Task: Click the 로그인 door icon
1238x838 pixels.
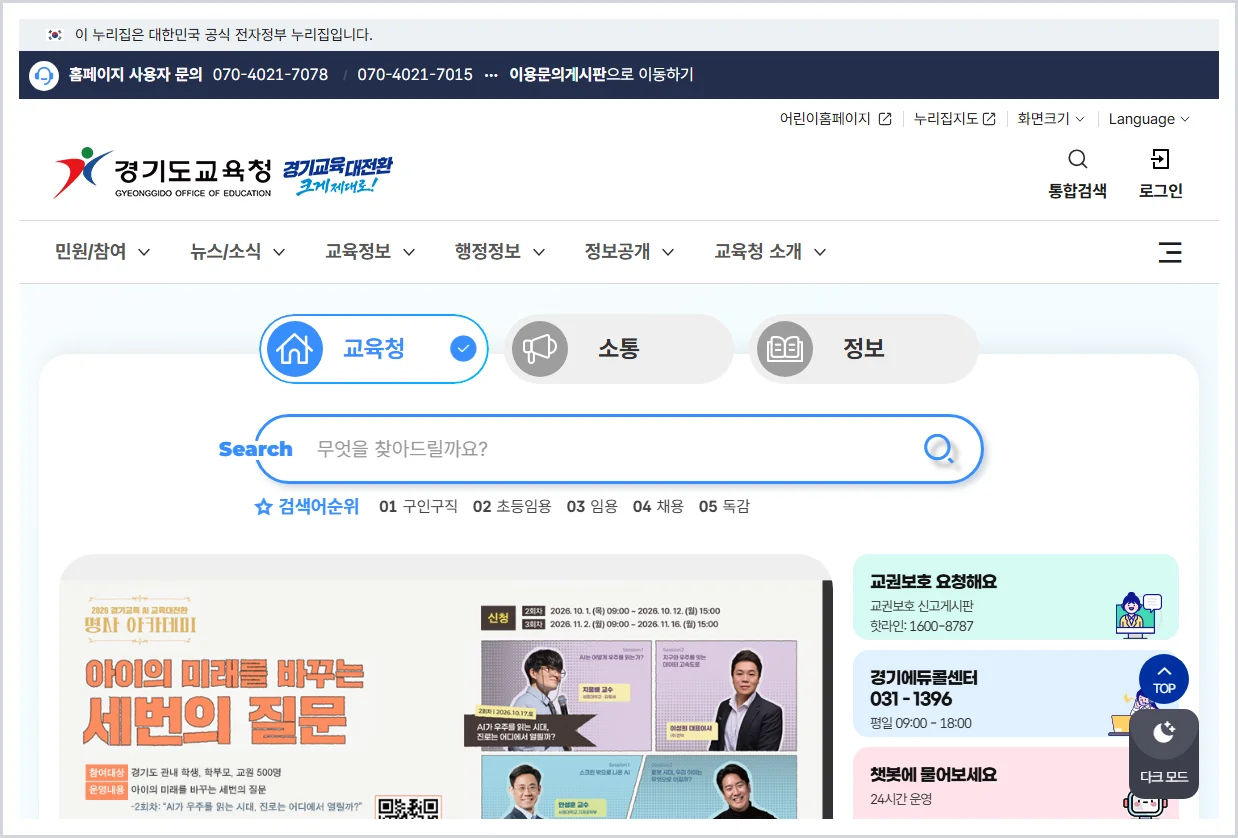Action: click(x=1160, y=159)
